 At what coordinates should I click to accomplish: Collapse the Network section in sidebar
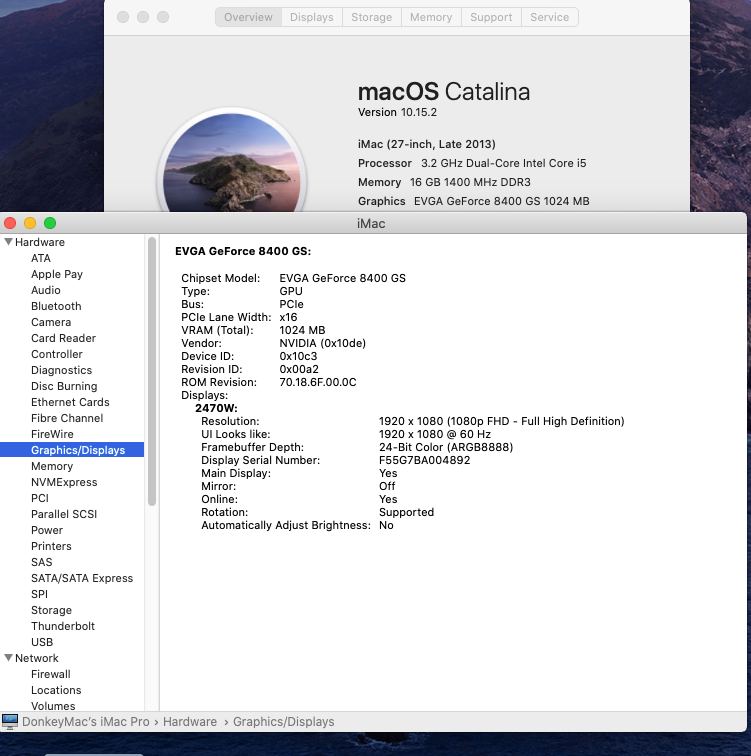click(x=8, y=658)
